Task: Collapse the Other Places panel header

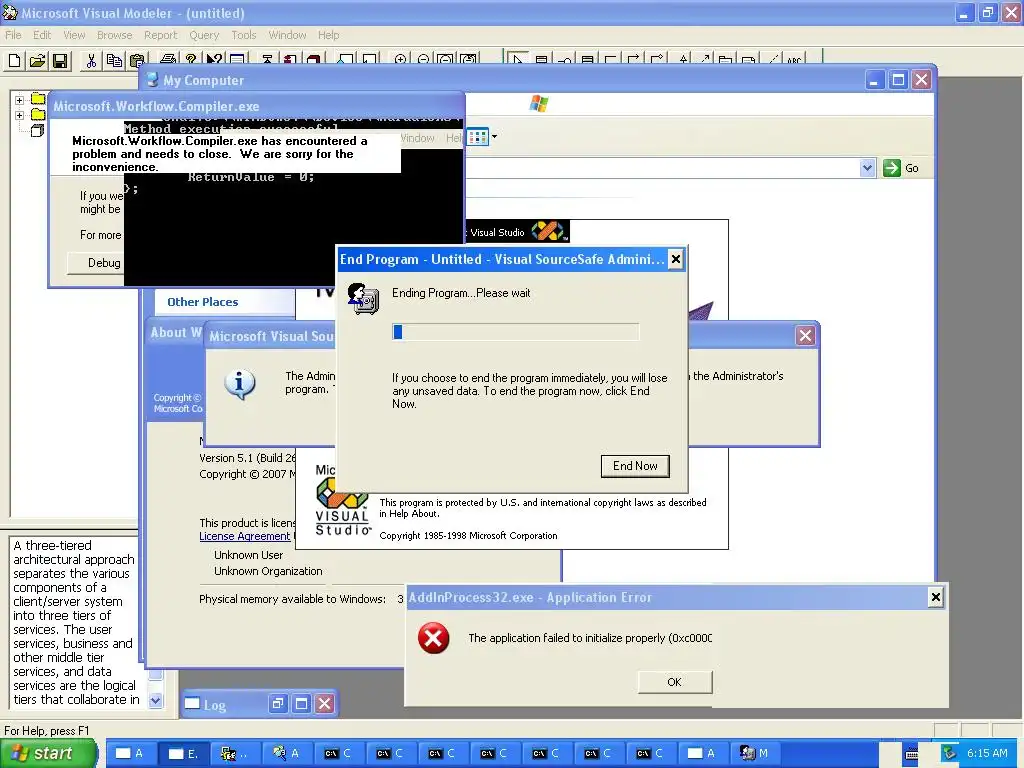Action: click(x=225, y=302)
